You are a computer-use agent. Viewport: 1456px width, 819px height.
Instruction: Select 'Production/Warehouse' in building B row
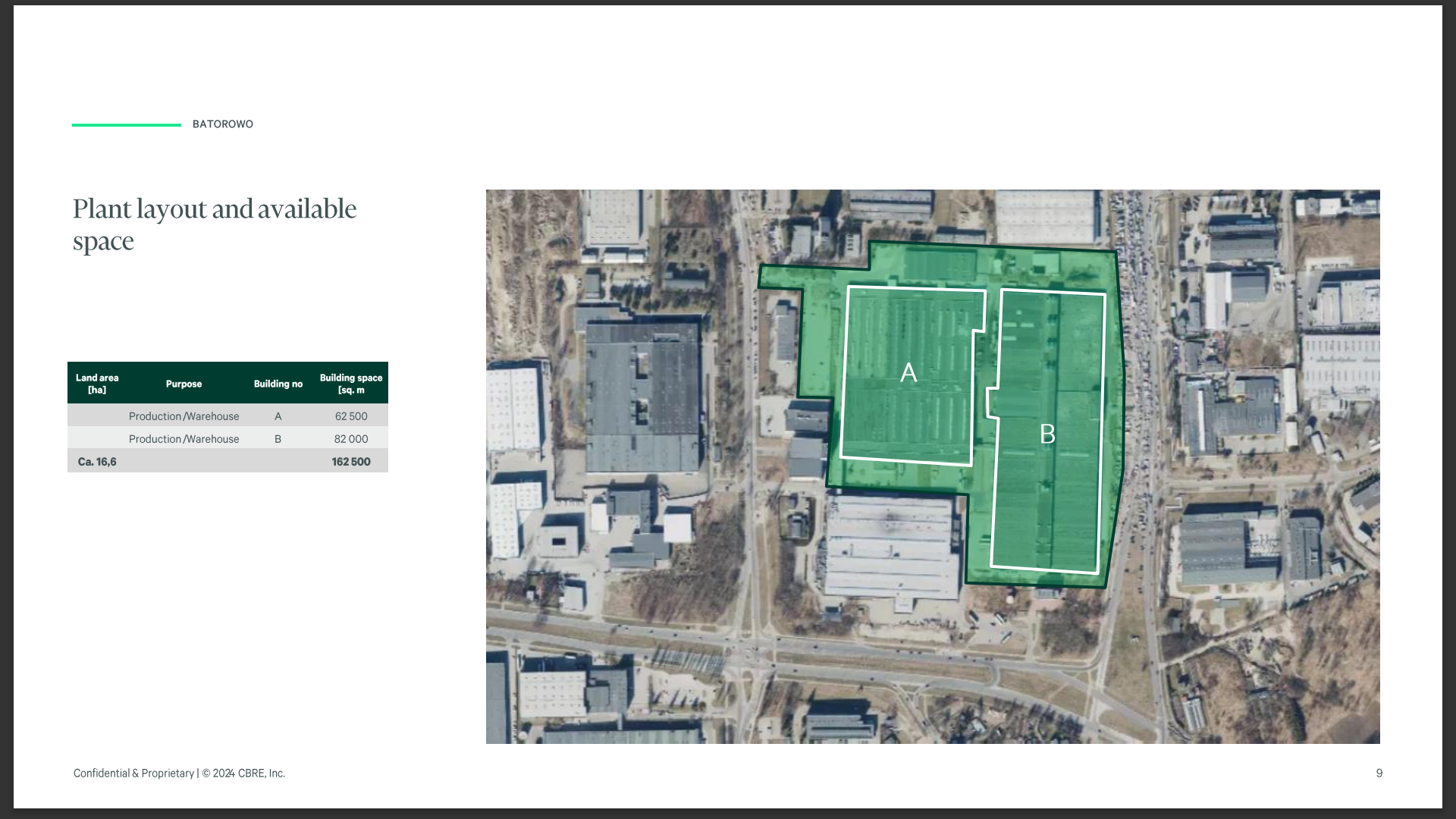pyautogui.click(x=184, y=439)
